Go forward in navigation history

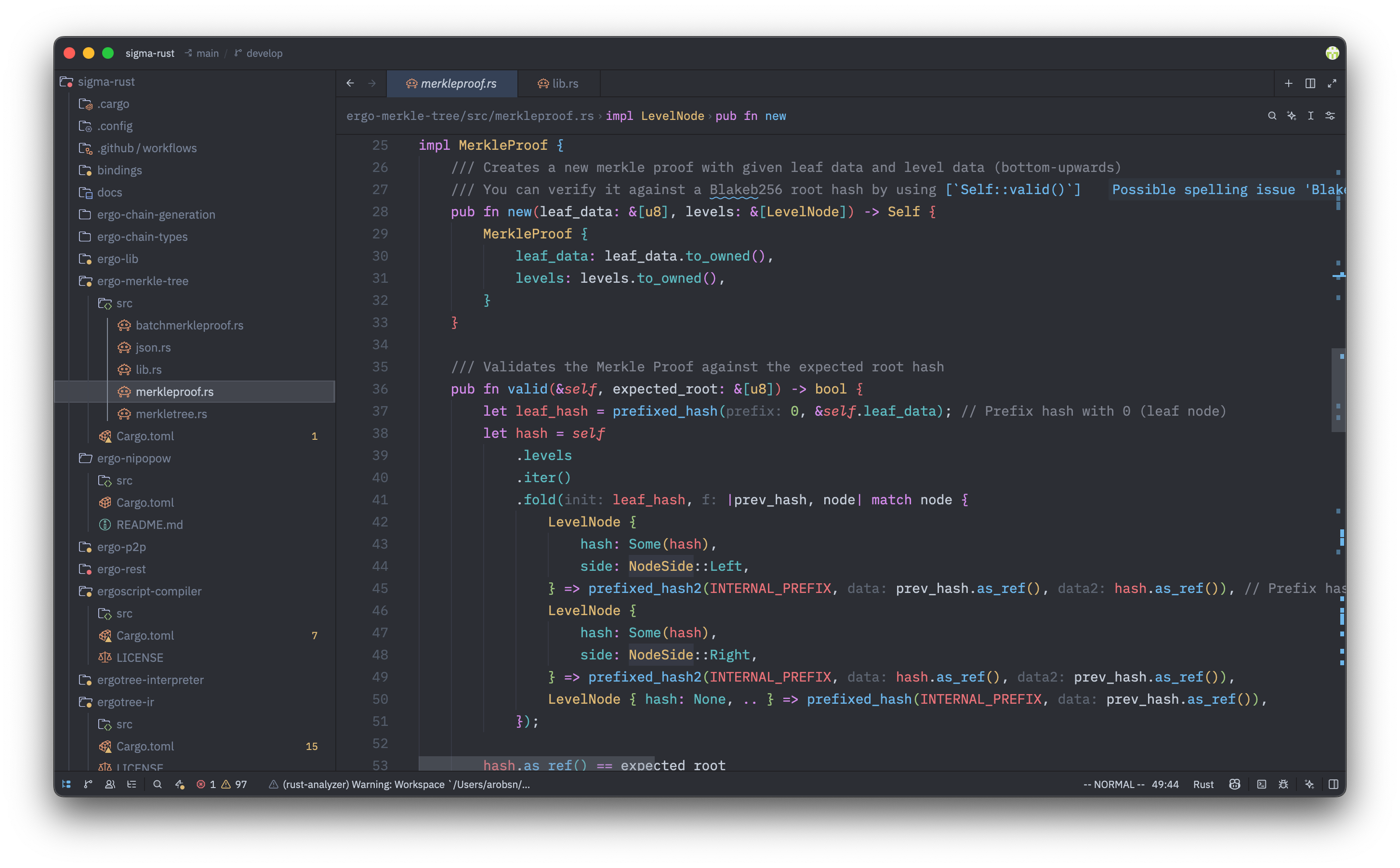click(372, 83)
